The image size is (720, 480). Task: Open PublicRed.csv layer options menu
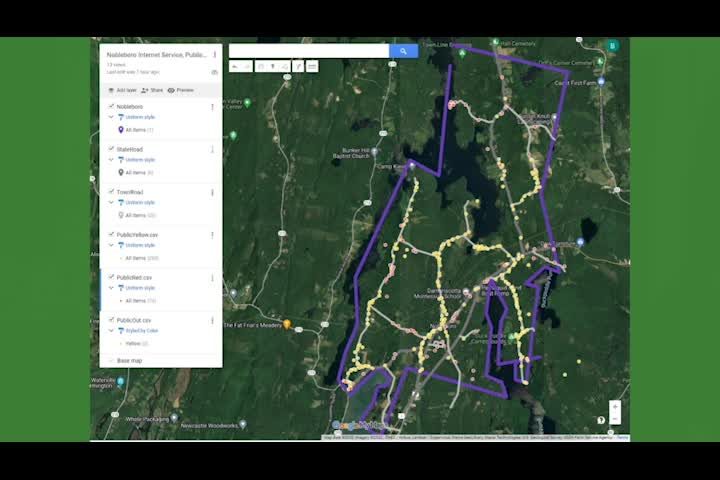point(212,278)
